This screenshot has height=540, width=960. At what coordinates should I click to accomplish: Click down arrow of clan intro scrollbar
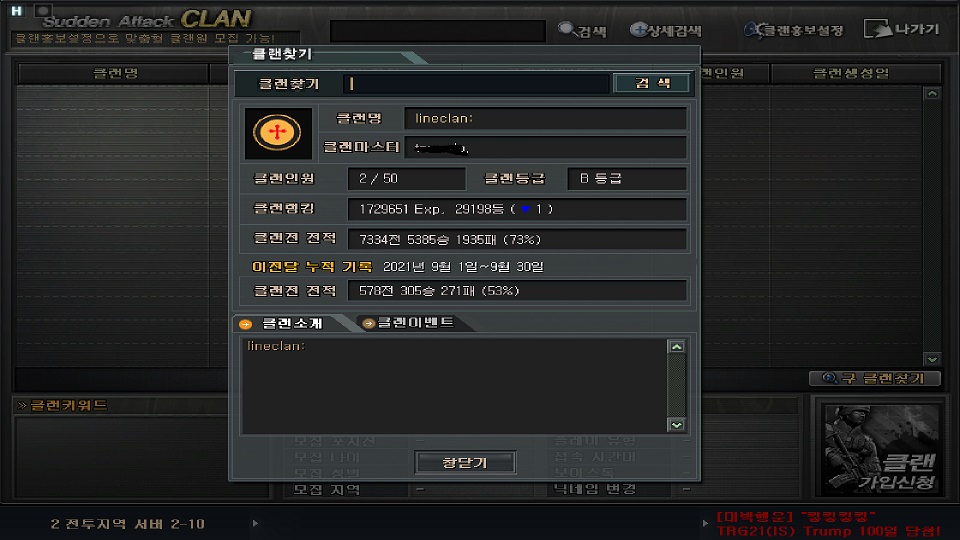click(677, 425)
